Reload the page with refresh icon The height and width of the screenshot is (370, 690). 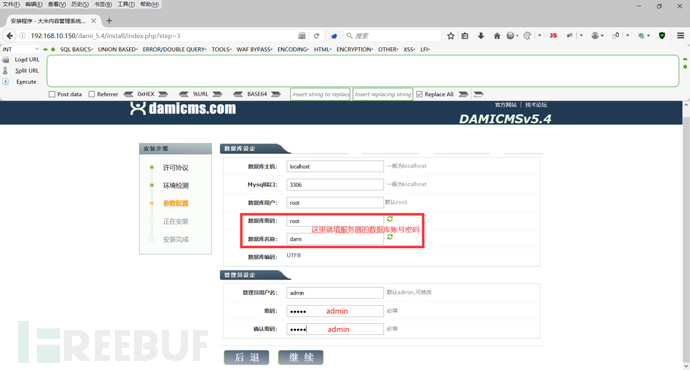coord(316,36)
